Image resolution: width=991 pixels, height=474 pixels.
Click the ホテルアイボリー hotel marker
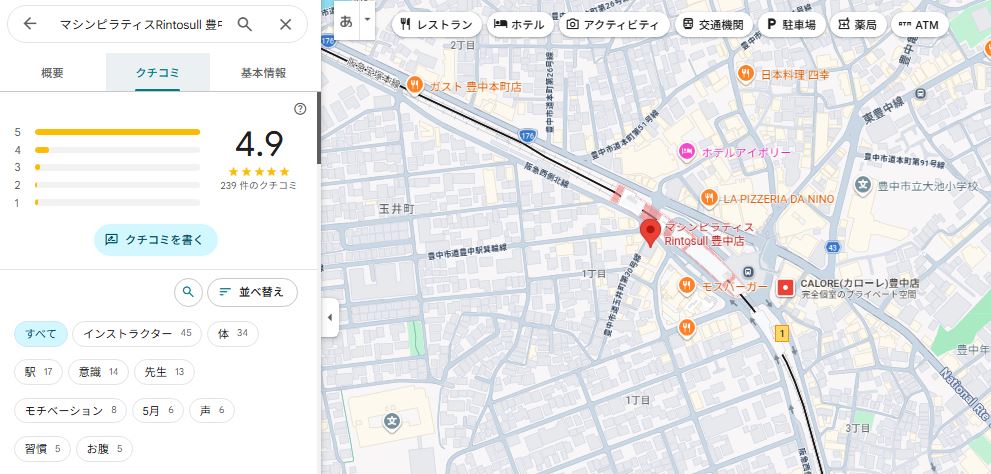686,152
